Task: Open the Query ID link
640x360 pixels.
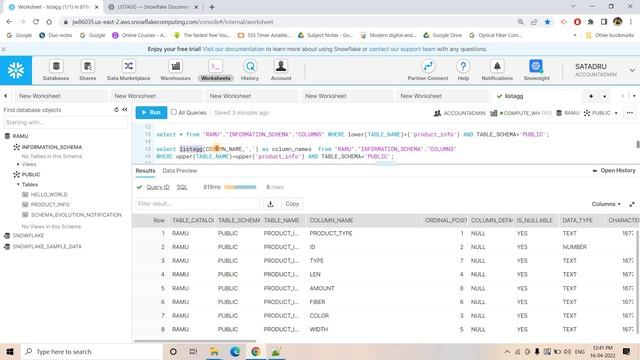Action: coord(158,187)
